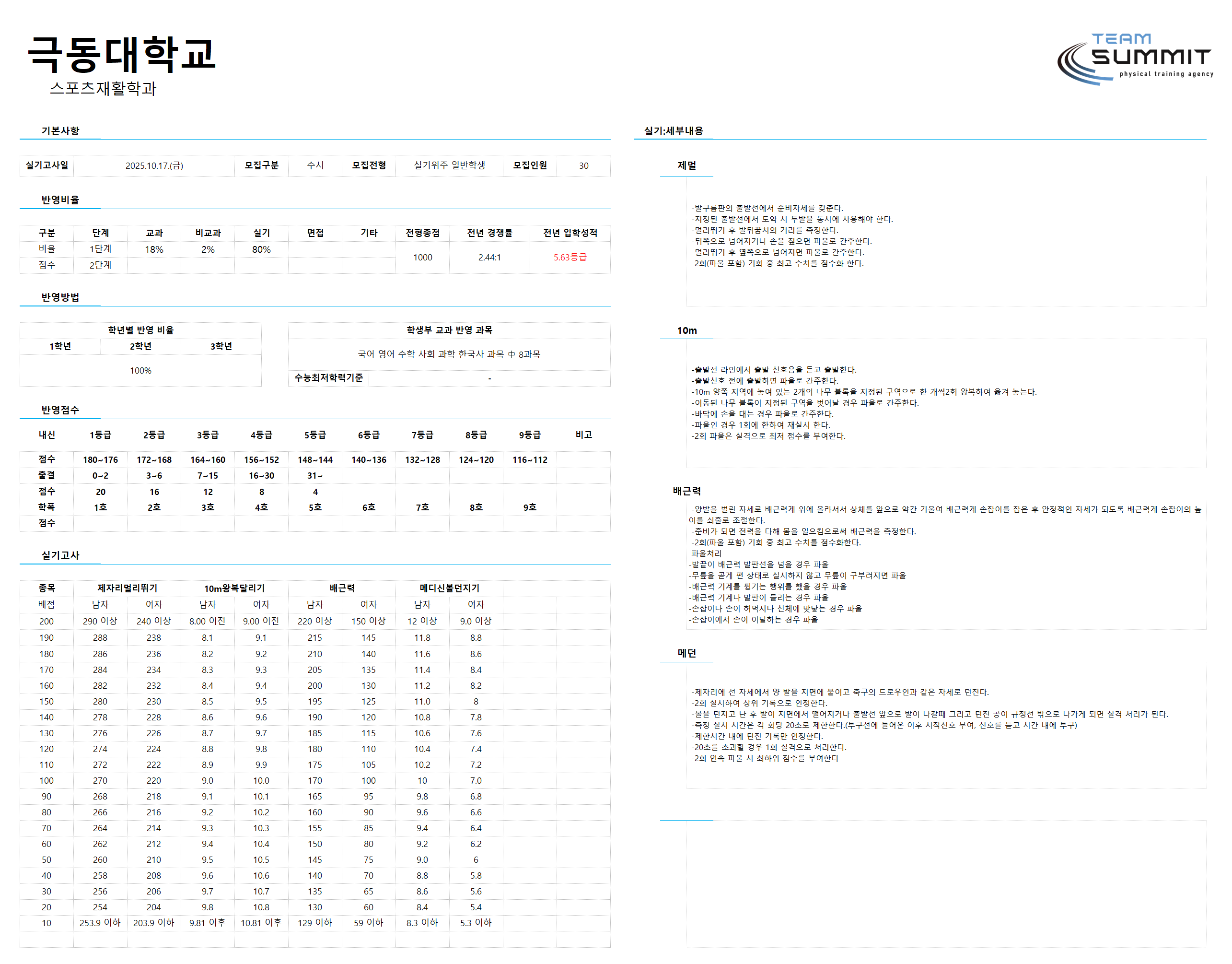Click the TEAM SUMMIT logo
The image size is (1232, 964).
[1134, 59]
